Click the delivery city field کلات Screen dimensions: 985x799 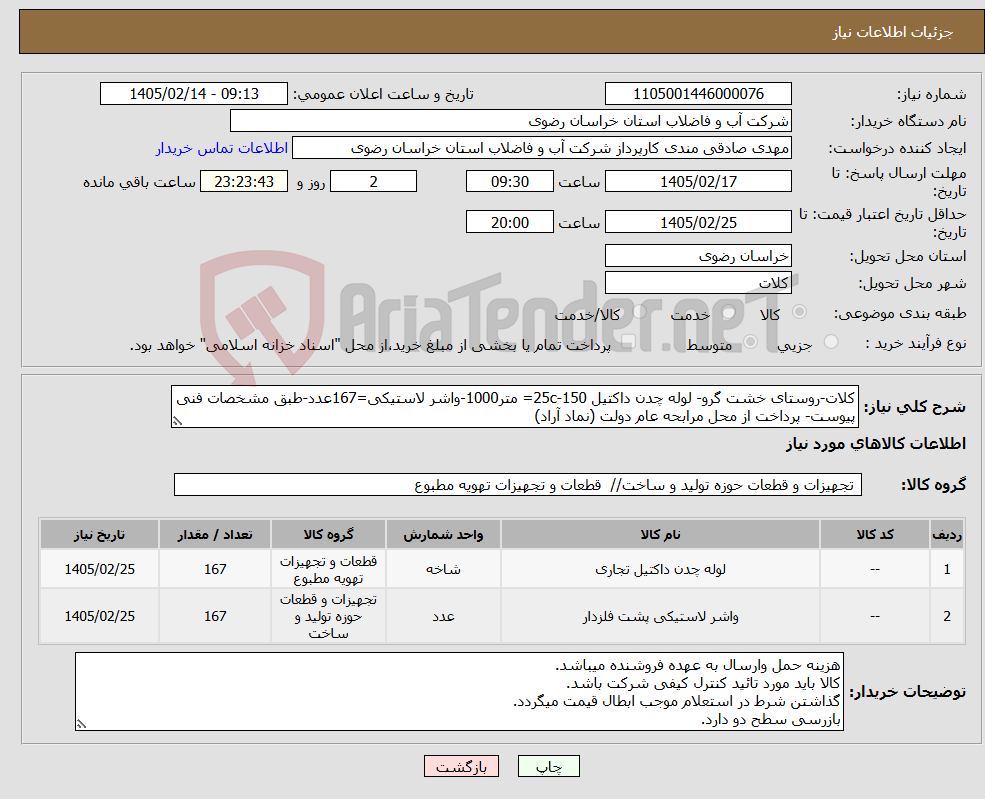click(x=698, y=283)
